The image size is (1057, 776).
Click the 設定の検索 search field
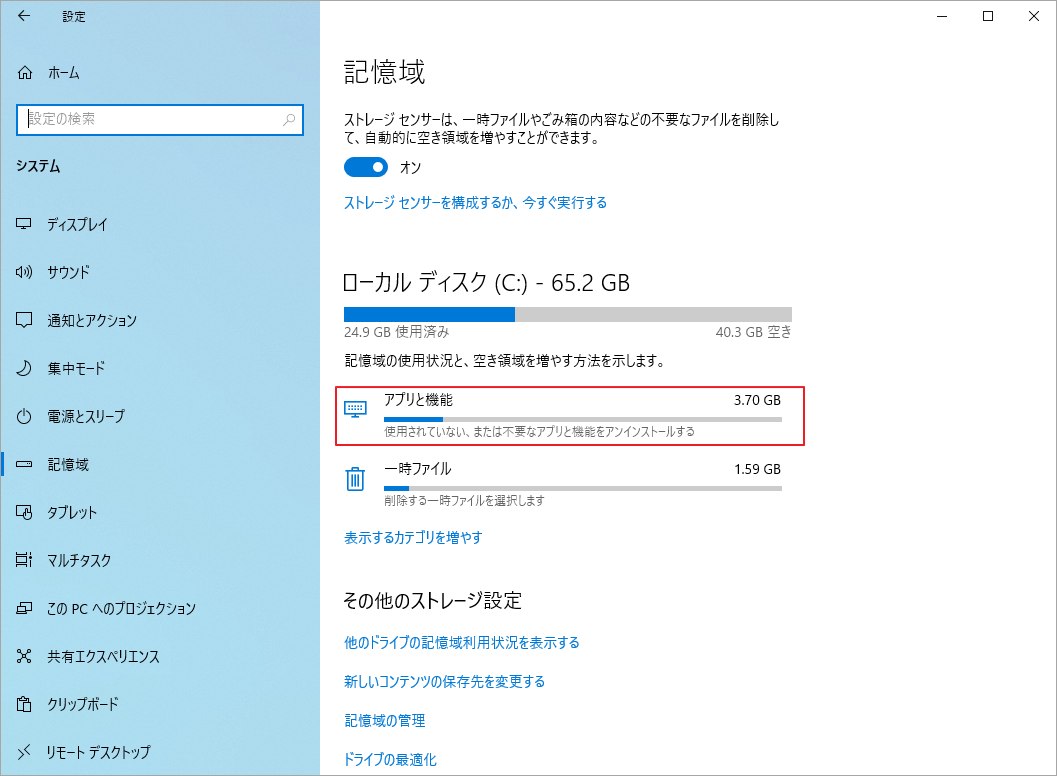point(150,119)
